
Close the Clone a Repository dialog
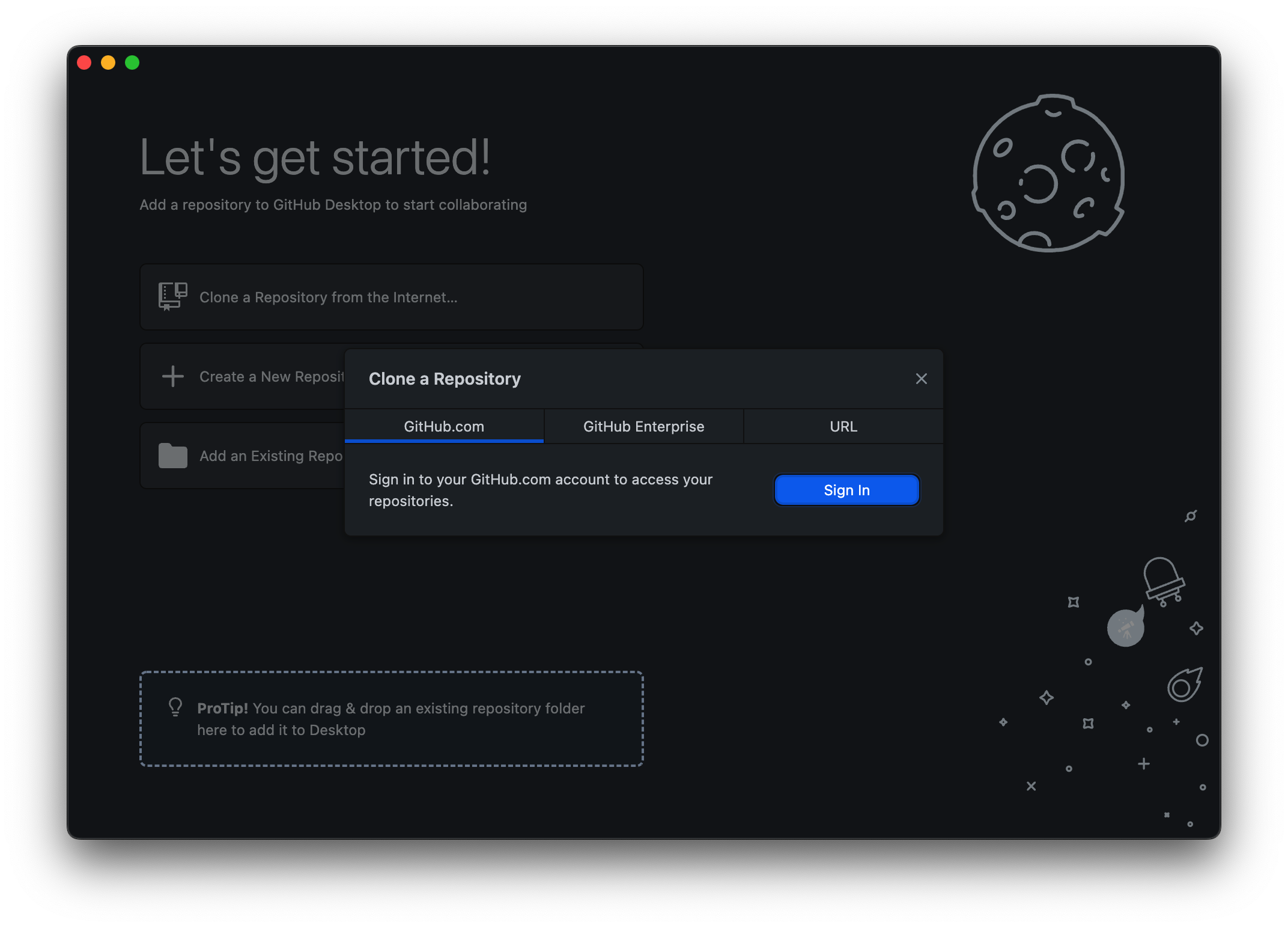[921, 379]
